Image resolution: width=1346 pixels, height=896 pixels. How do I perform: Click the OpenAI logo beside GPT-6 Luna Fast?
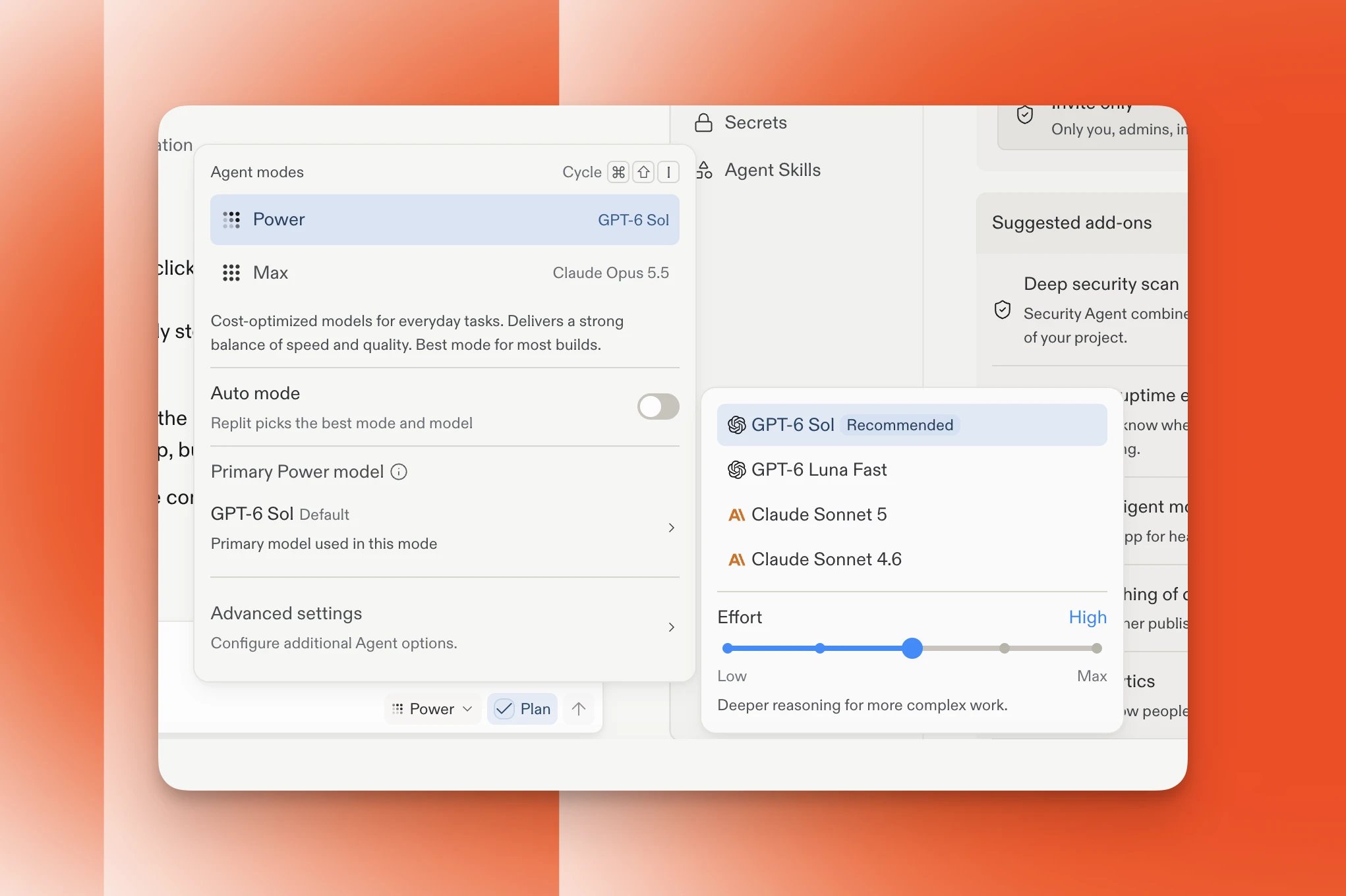tap(736, 470)
